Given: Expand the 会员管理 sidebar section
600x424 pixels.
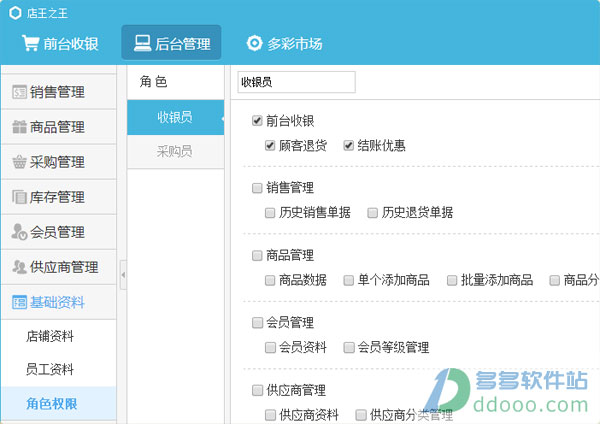Looking at the screenshot, I should [59, 232].
